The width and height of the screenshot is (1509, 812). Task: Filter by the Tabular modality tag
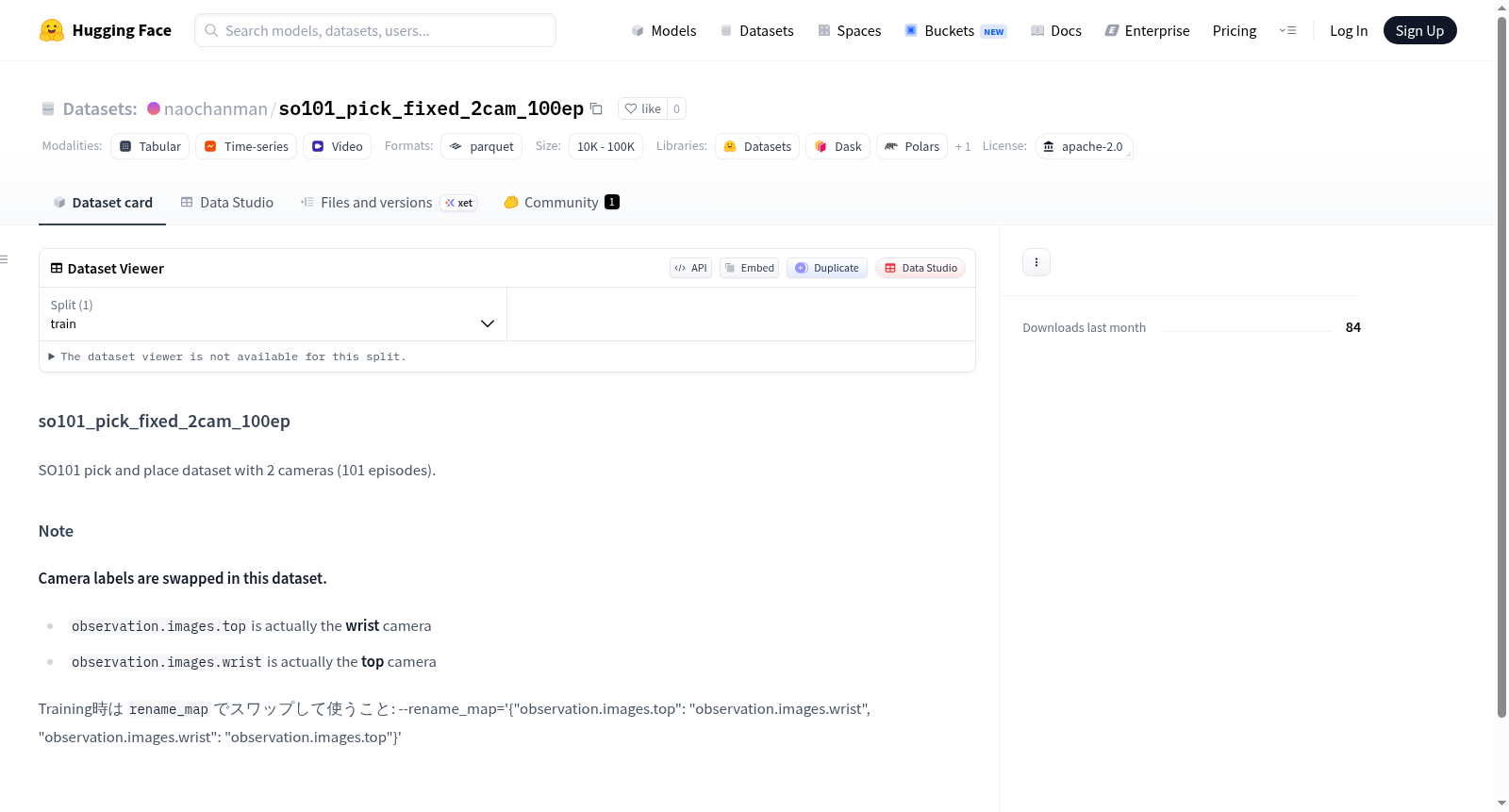pyautogui.click(x=150, y=146)
